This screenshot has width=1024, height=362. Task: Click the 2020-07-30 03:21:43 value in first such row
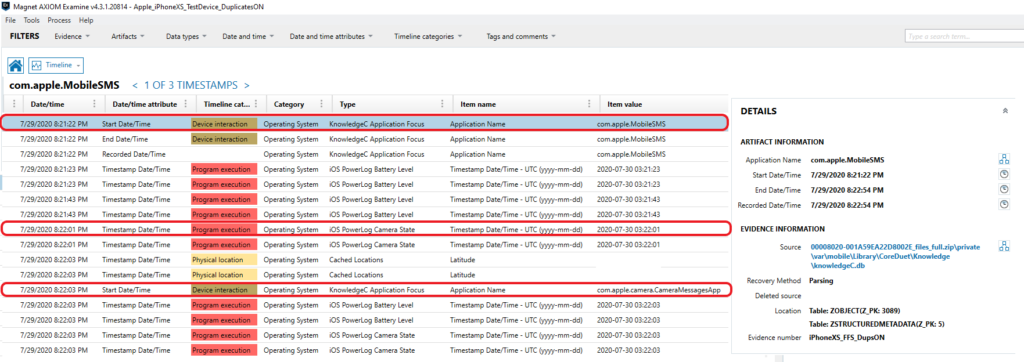[628, 199]
